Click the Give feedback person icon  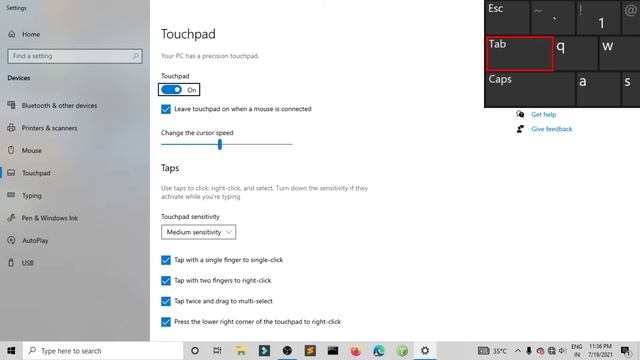(520, 129)
